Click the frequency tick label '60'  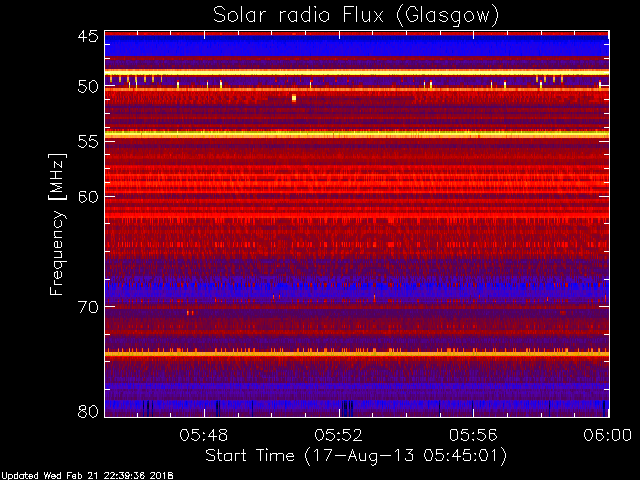coord(88,197)
